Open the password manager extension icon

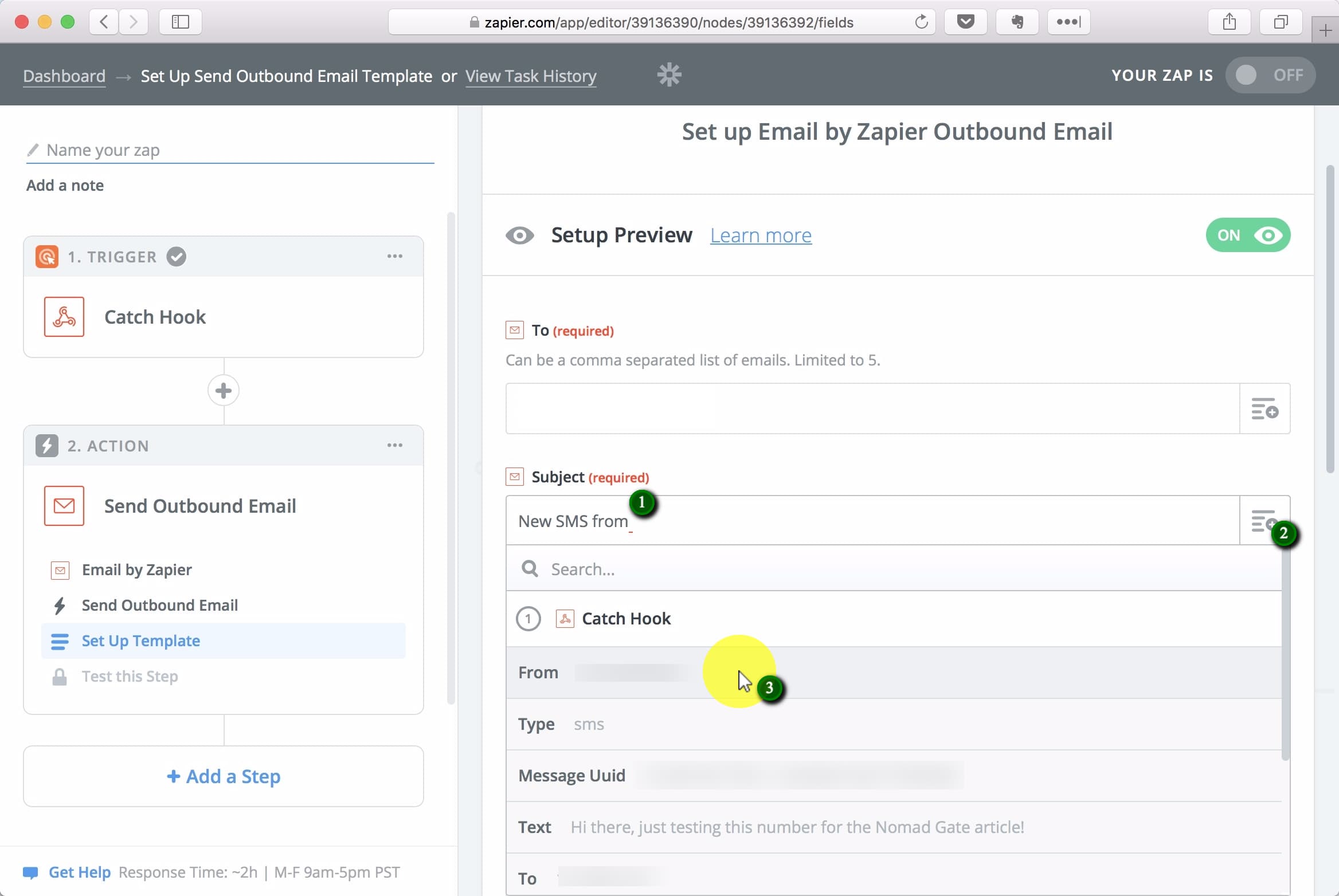pyautogui.click(x=1068, y=22)
